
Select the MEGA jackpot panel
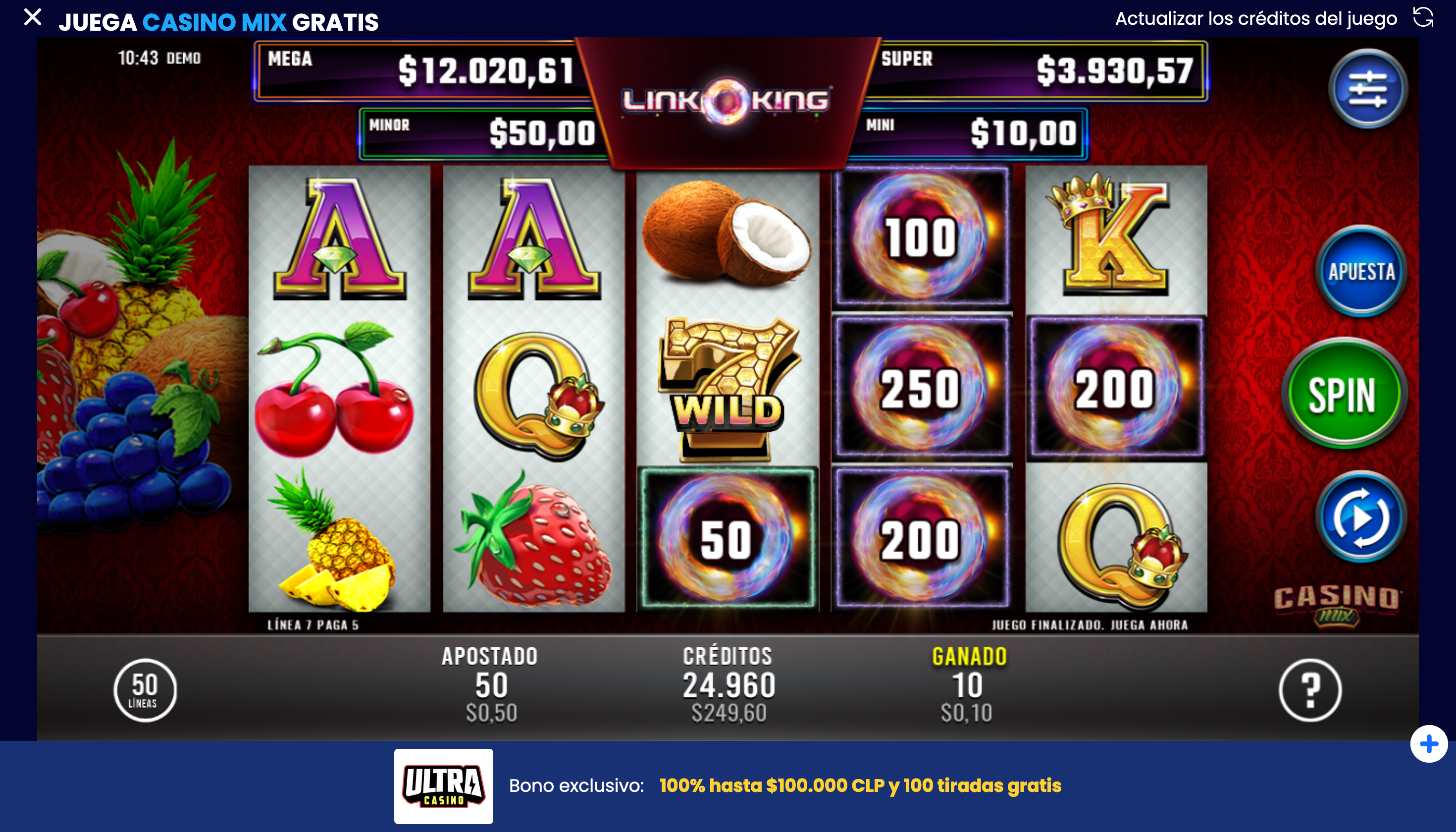423,71
